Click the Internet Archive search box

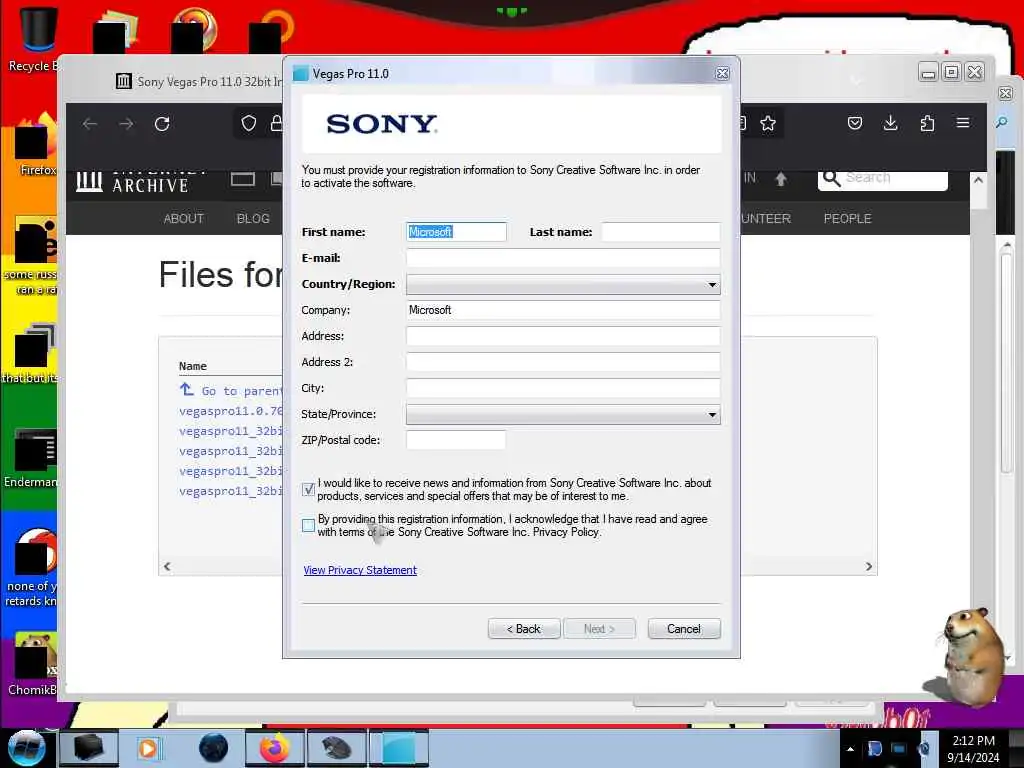pyautogui.click(x=883, y=179)
